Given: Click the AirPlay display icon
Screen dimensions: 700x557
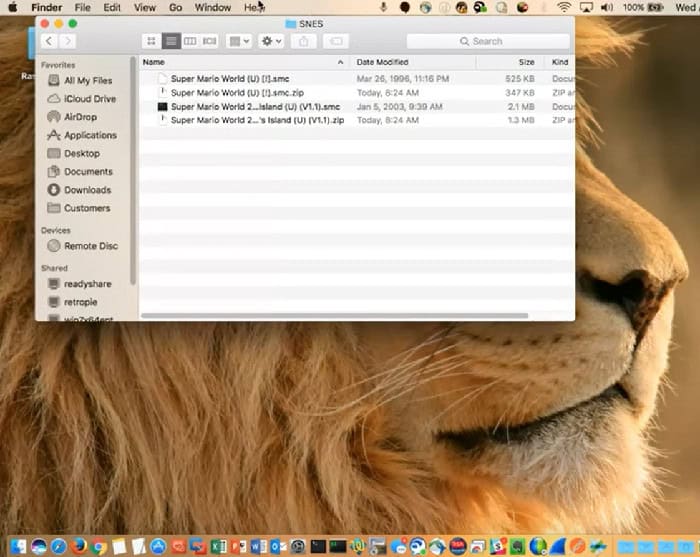Looking at the screenshot, I should coord(586,7).
